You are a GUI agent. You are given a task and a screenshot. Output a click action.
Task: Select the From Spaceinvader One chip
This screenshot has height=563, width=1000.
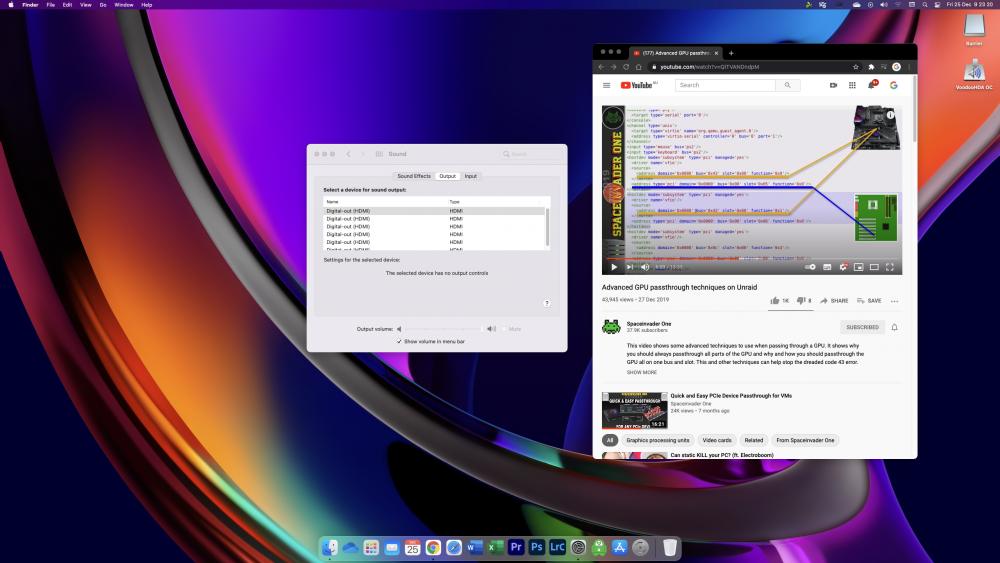coord(805,440)
